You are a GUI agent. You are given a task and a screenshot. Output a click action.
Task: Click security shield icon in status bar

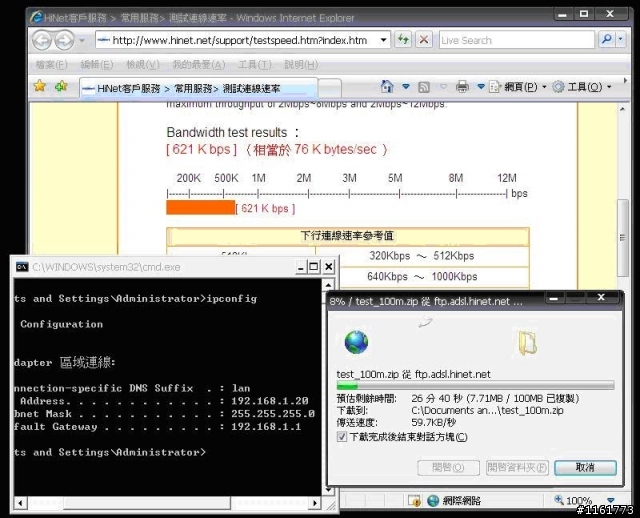414,500
